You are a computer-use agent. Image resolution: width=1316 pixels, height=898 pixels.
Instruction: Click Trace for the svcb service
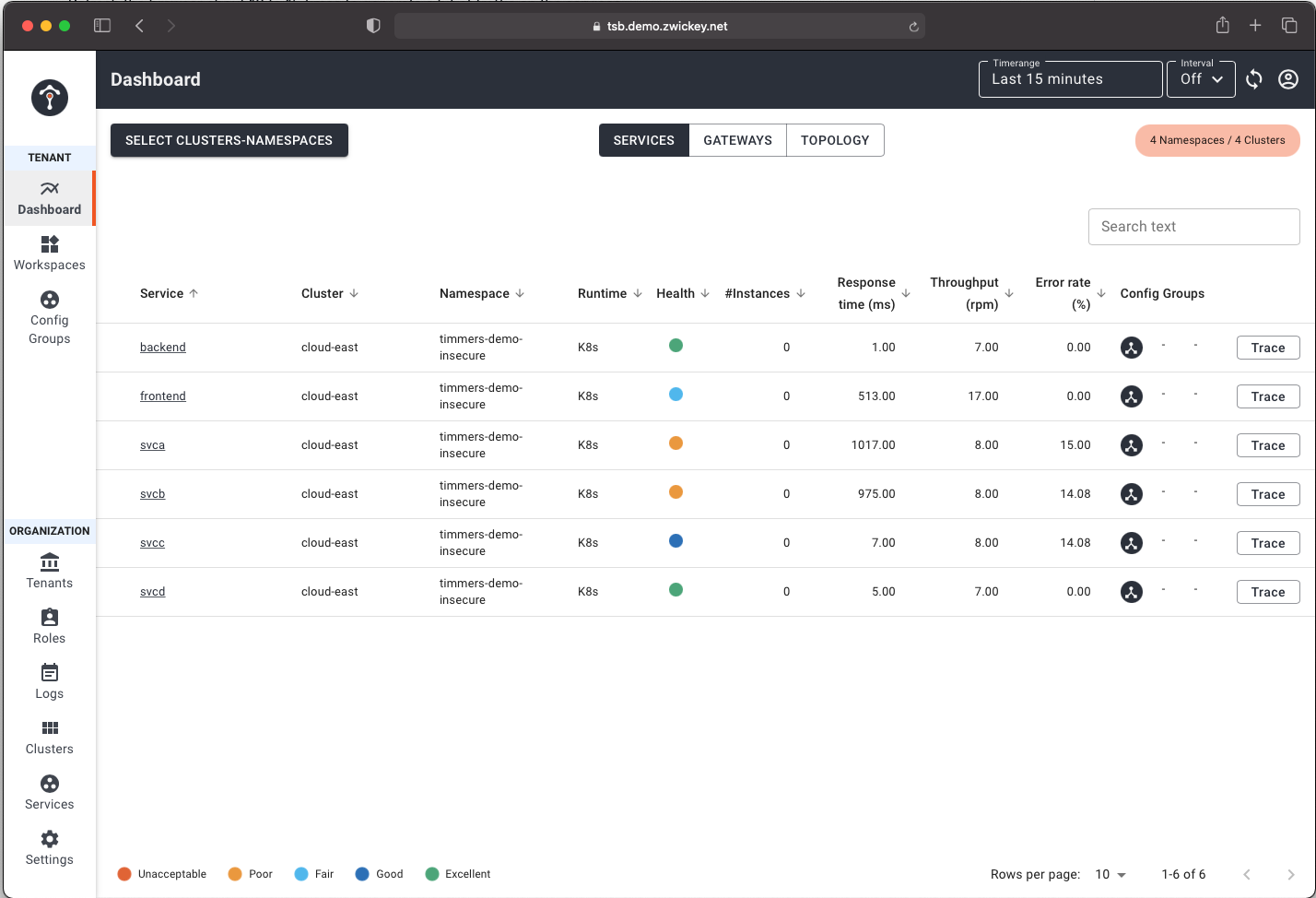pyautogui.click(x=1268, y=494)
